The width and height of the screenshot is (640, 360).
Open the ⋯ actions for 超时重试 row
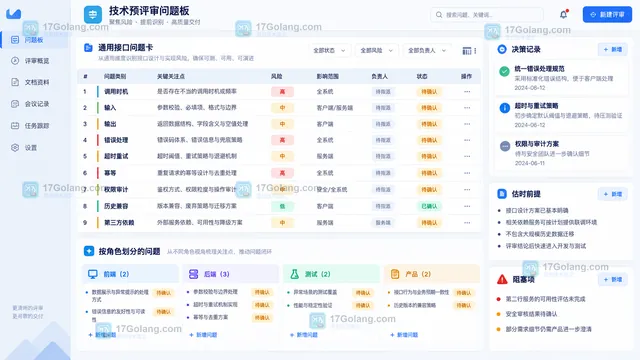[467, 156]
